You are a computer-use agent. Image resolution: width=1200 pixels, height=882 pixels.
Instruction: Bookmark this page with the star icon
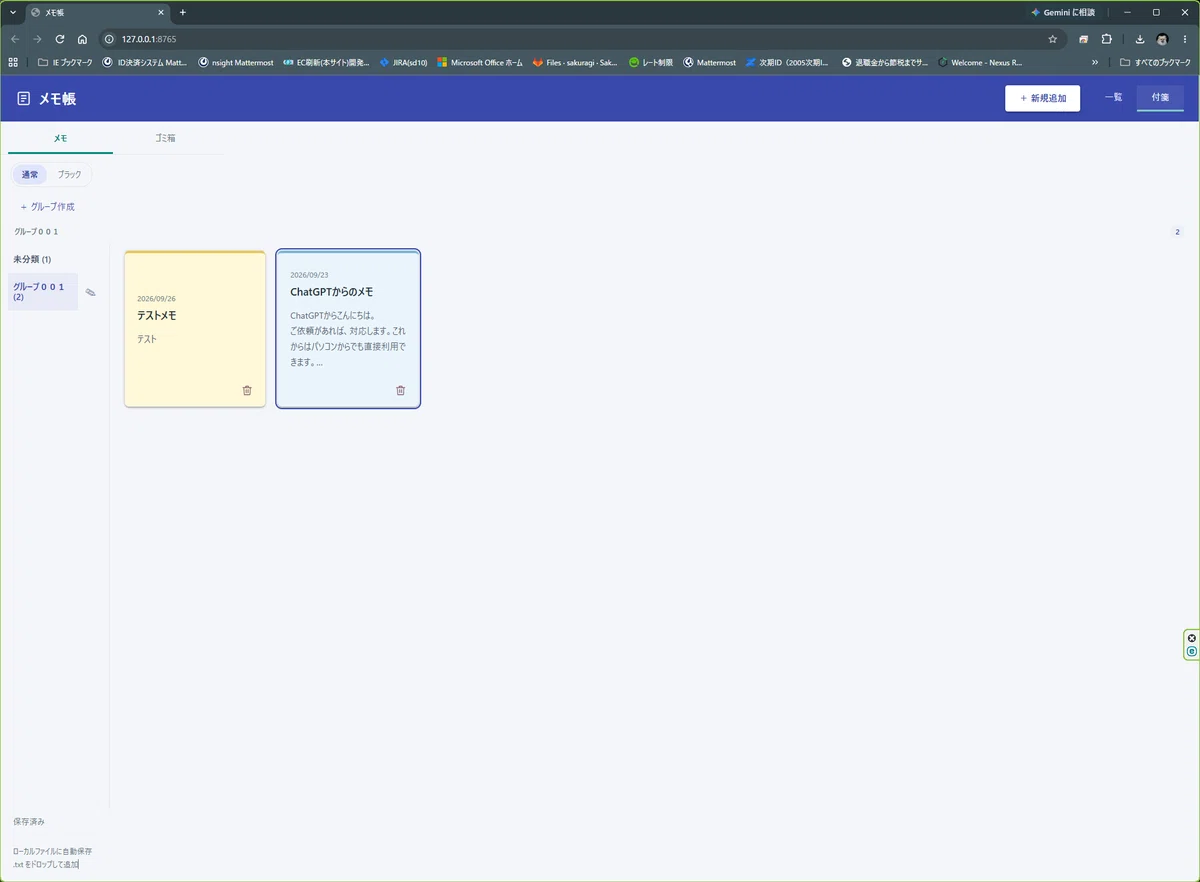point(1053,39)
